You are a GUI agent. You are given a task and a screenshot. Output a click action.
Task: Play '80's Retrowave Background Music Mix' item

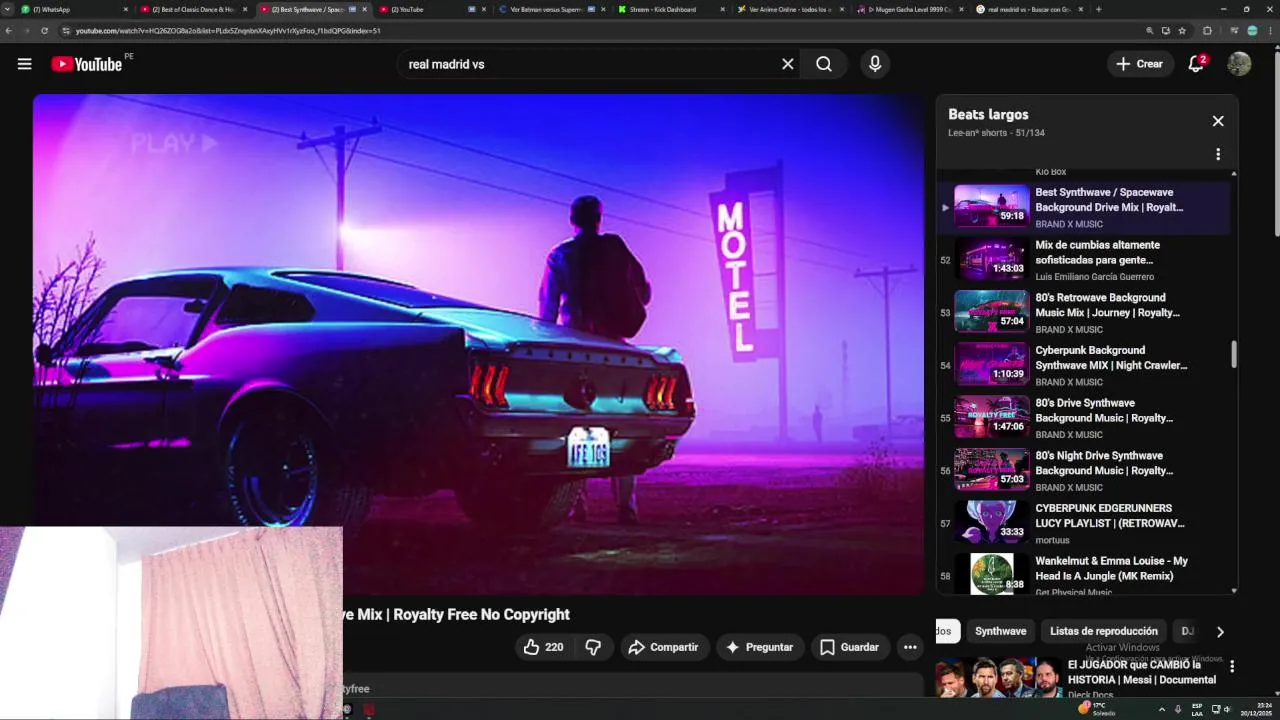[1083, 313]
